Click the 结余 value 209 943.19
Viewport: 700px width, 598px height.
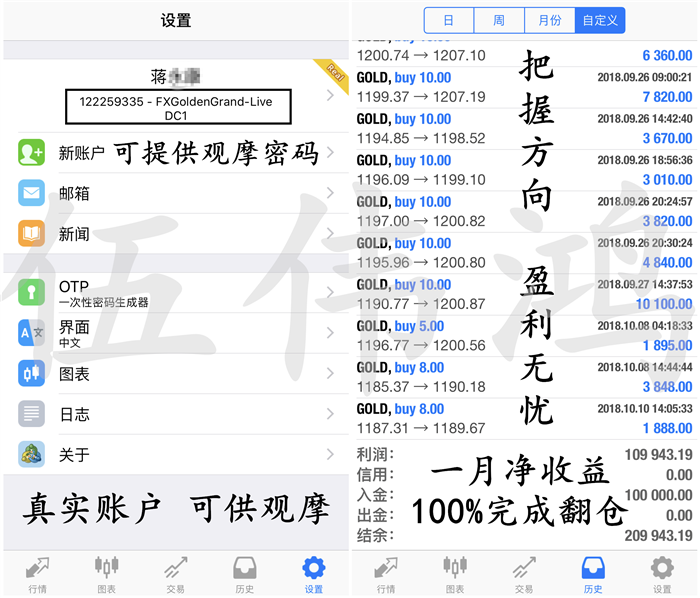coord(658,536)
